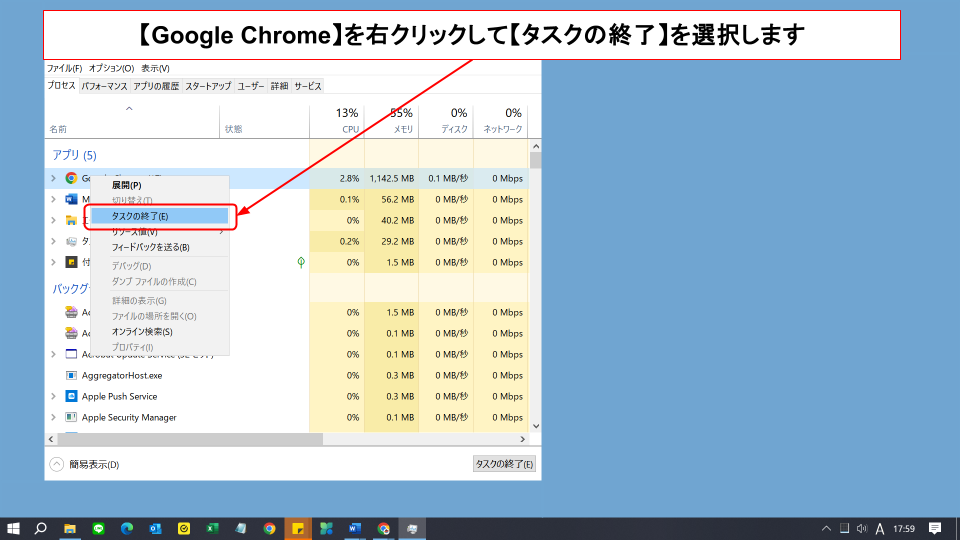Viewport: 960px width, 540px height.
Task: Expand the Apple Security Manager row
Action: 54,417
